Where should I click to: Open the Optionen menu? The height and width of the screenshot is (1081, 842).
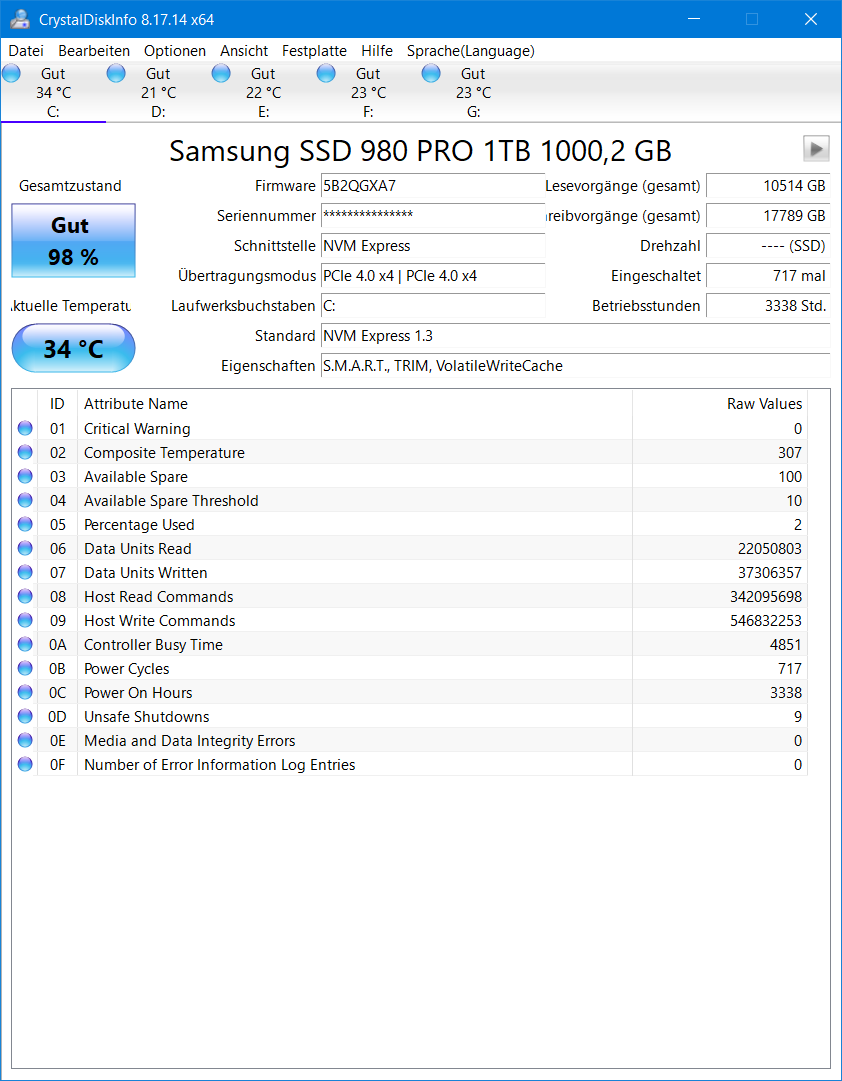(175, 51)
